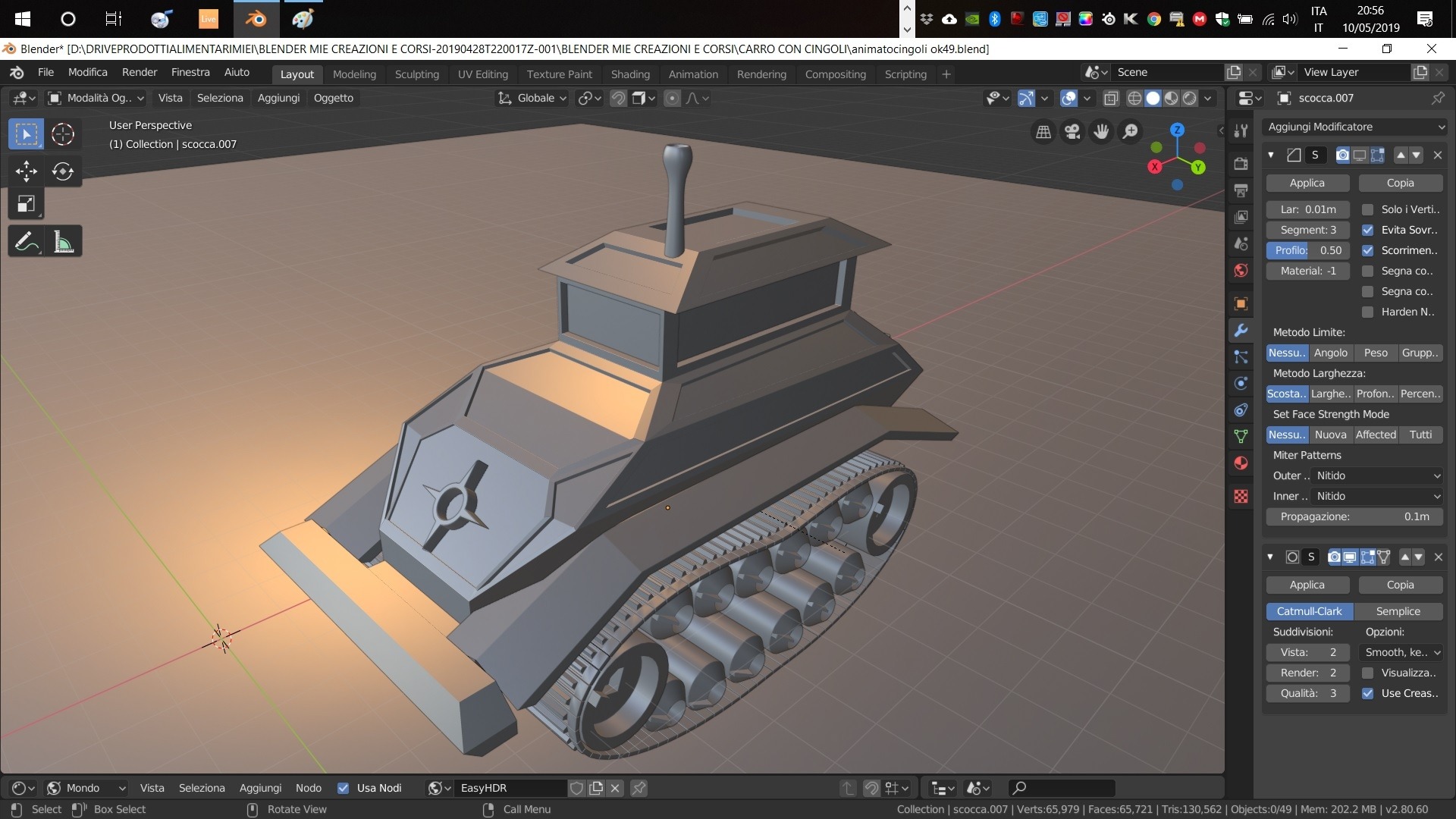
Task: Click Applica on the bevel modifier
Action: (1307, 183)
